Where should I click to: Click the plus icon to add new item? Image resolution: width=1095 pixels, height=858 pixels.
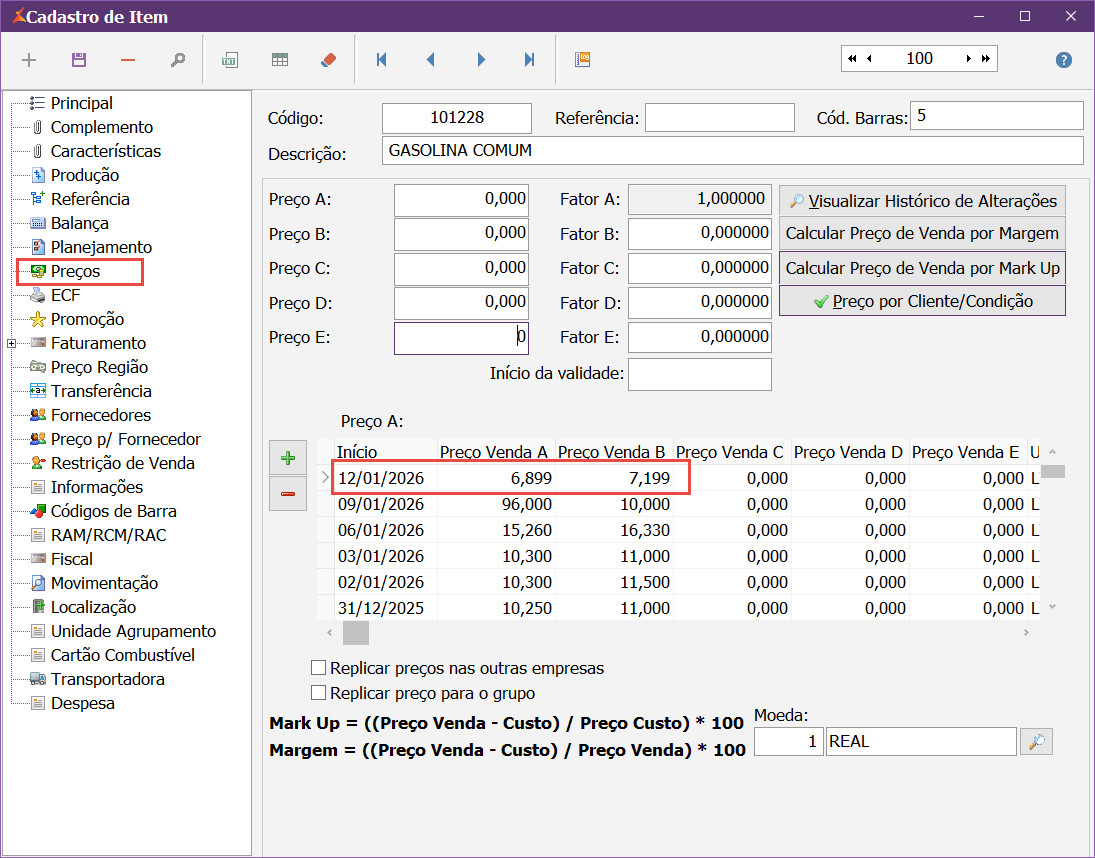click(29, 60)
